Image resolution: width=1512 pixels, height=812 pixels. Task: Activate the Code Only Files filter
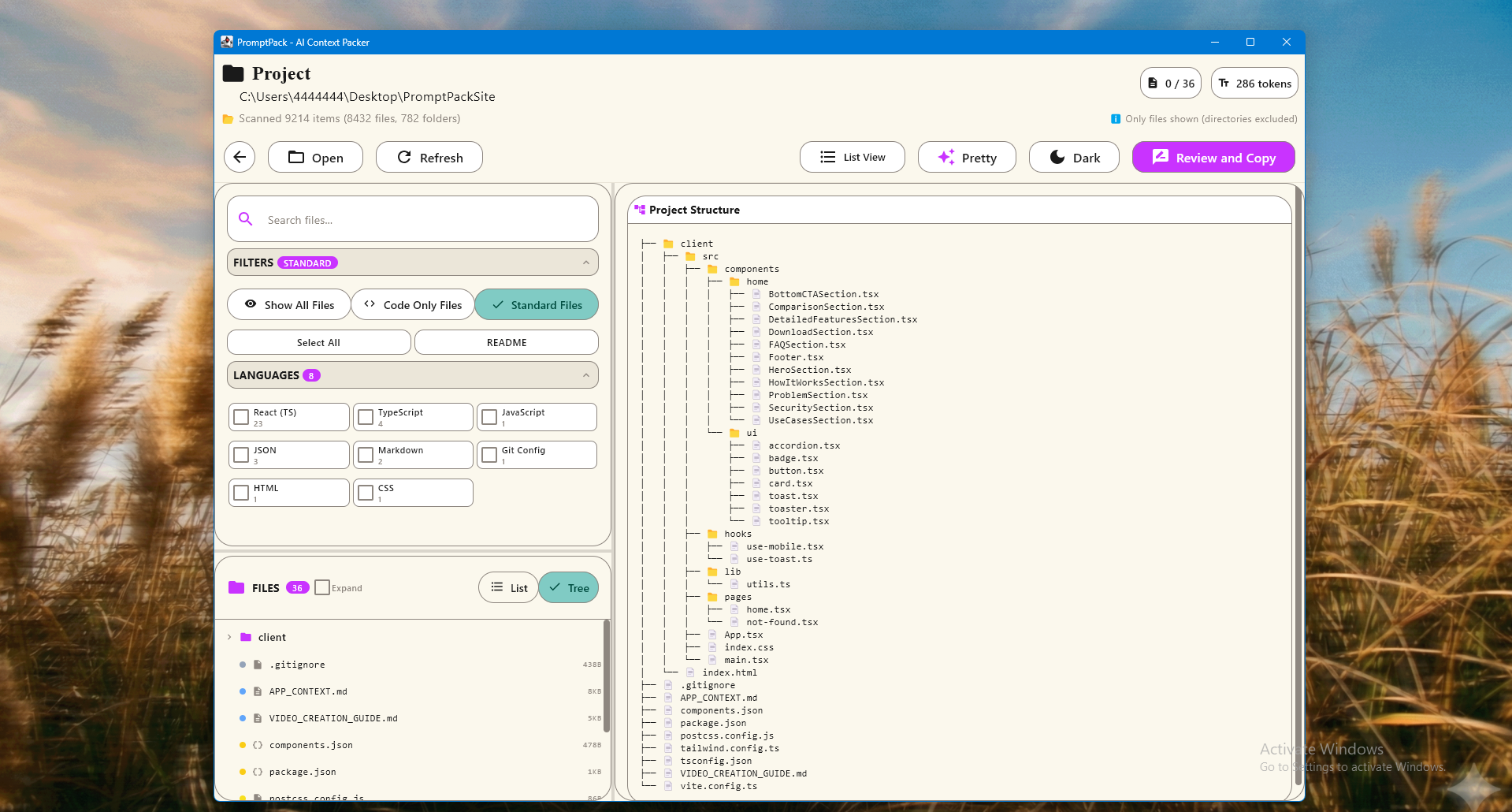[x=412, y=304]
